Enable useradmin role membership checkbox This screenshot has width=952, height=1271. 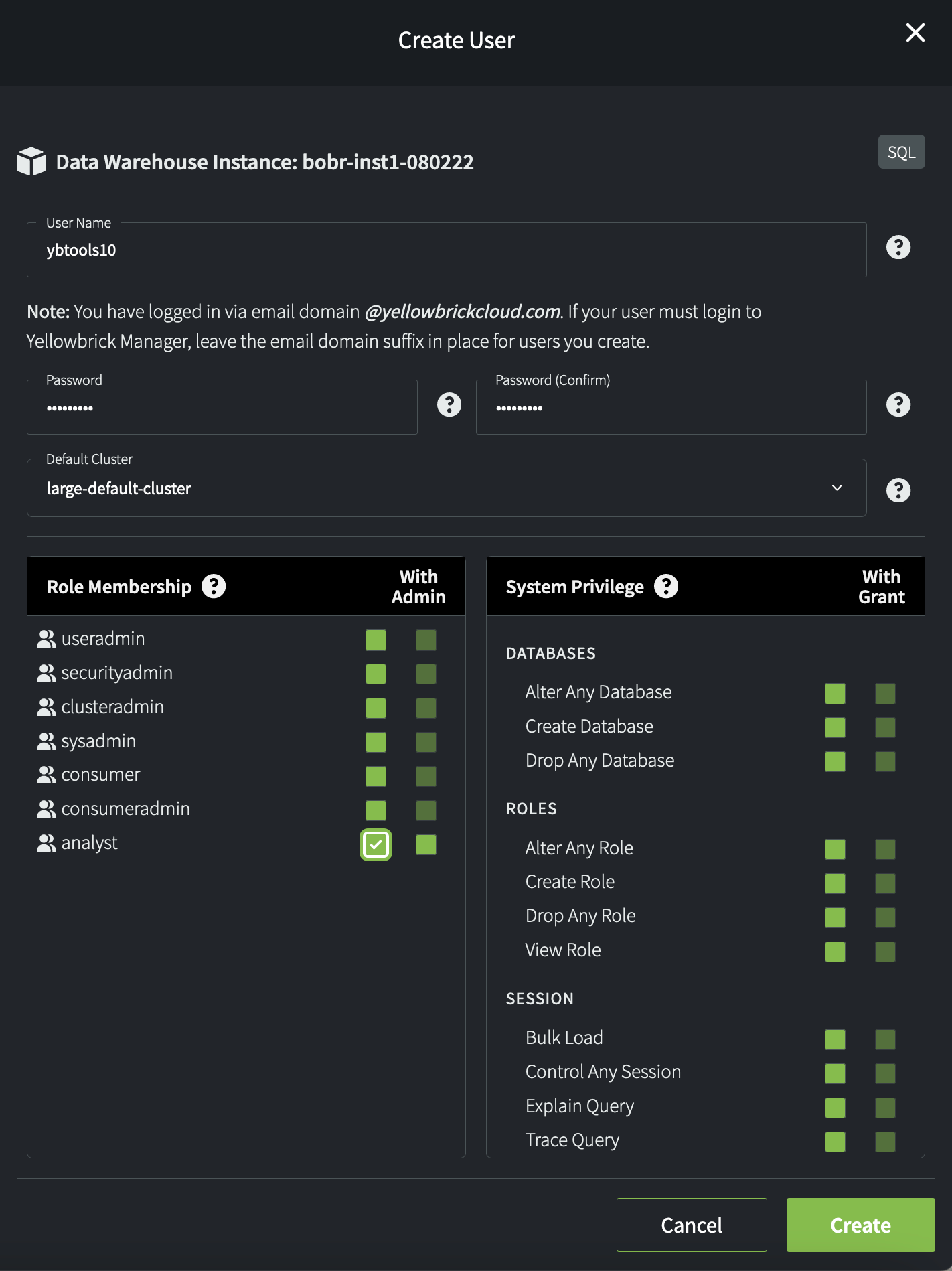[376, 640]
